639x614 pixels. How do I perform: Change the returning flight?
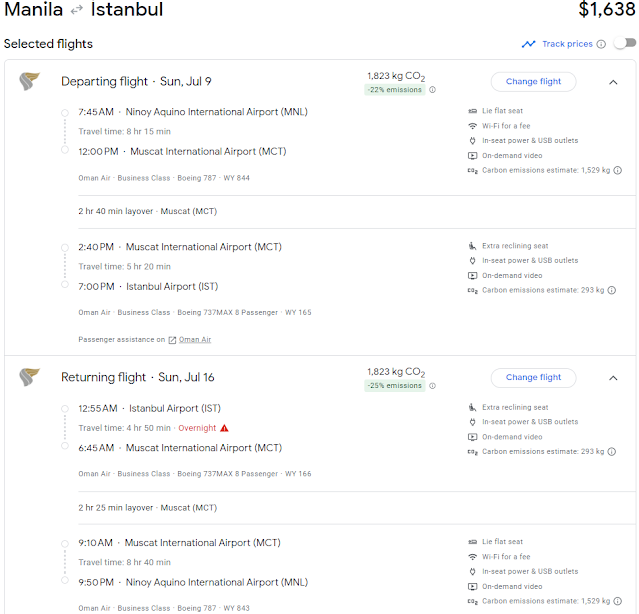click(533, 377)
